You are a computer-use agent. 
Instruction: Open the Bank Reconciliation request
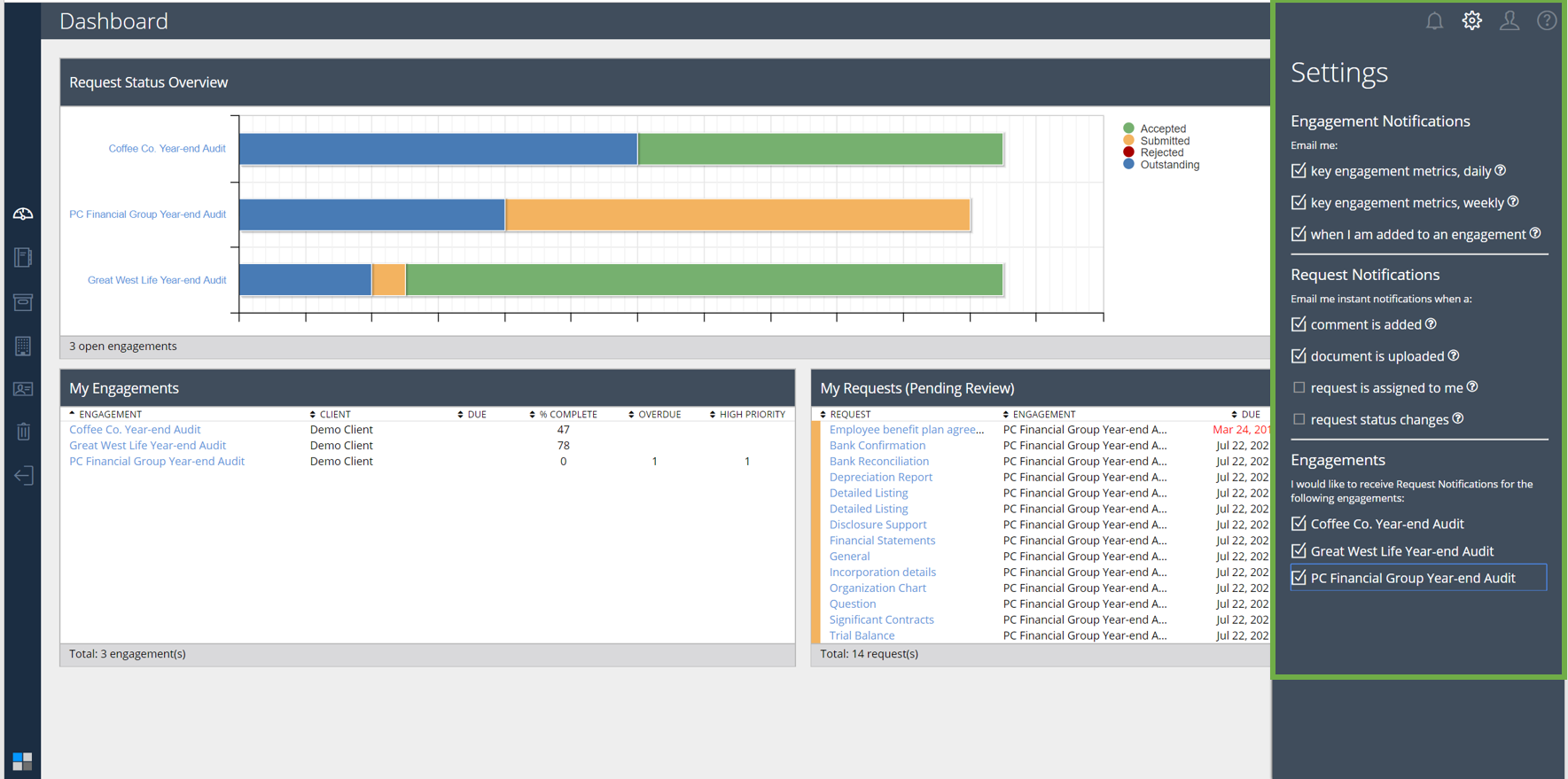[878, 462]
